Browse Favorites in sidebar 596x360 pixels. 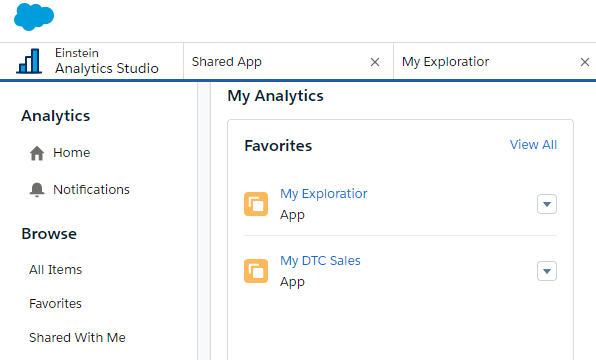pos(55,303)
